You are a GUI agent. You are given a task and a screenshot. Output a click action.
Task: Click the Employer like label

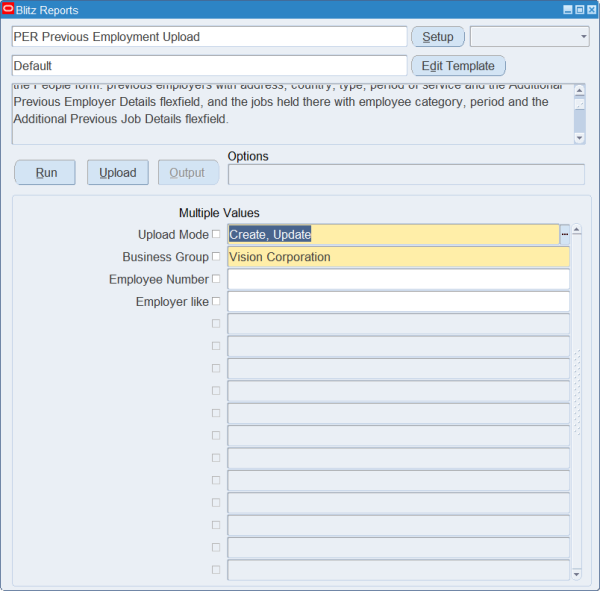tap(172, 301)
